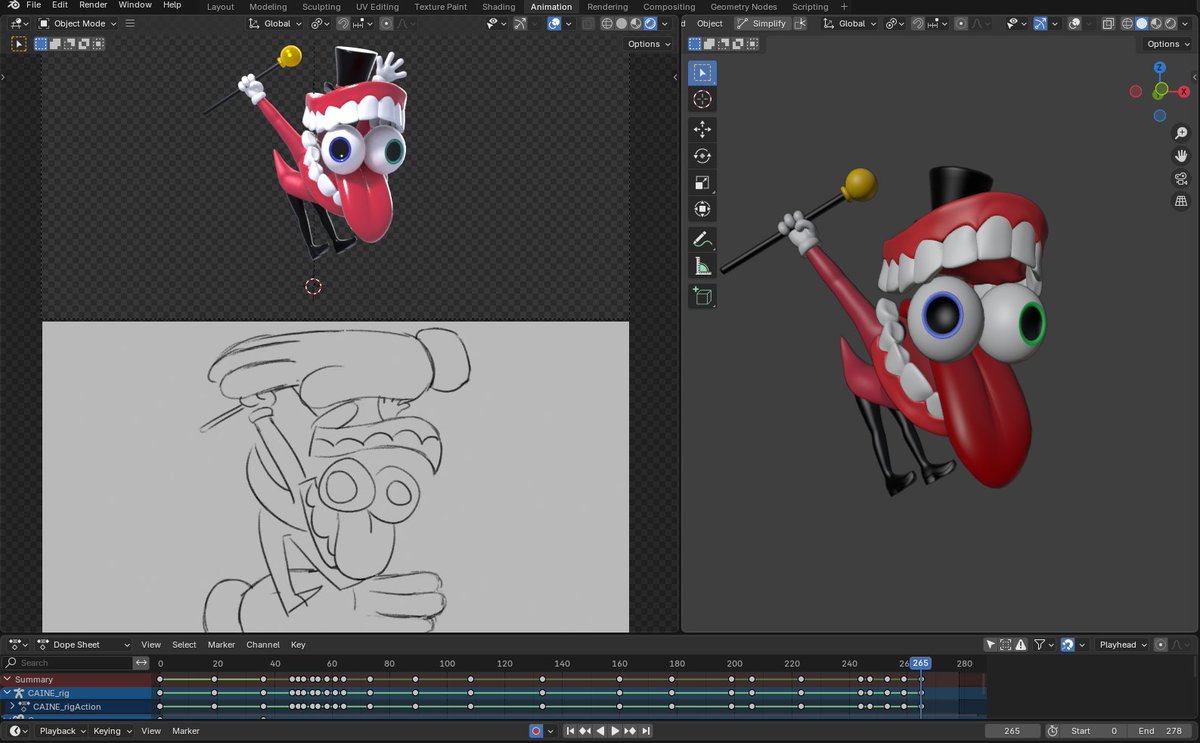Switch to the Geometry Nodes workspace tab

[743, 7]
